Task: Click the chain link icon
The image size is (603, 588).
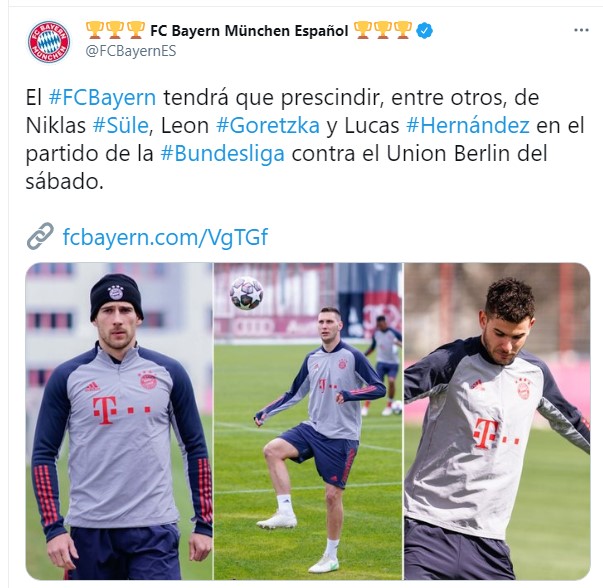Action: coord(40,236)
